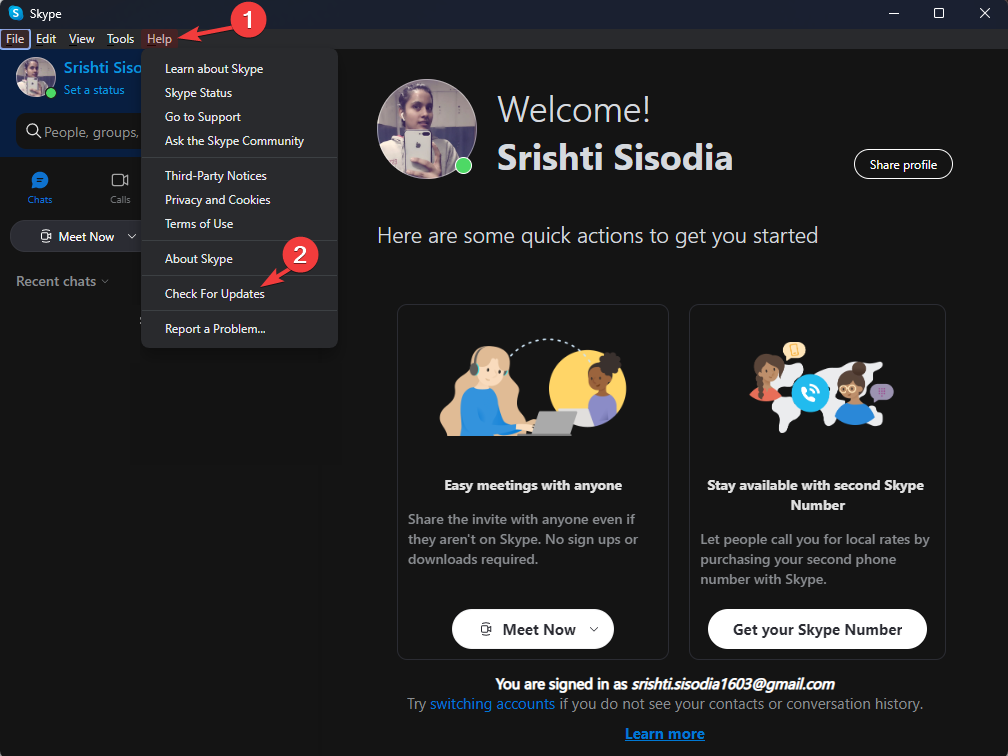Click the Easy meetings with anyone heading
The width and height of the screenshot is (1008, 756).
click(x=533, y=485)
